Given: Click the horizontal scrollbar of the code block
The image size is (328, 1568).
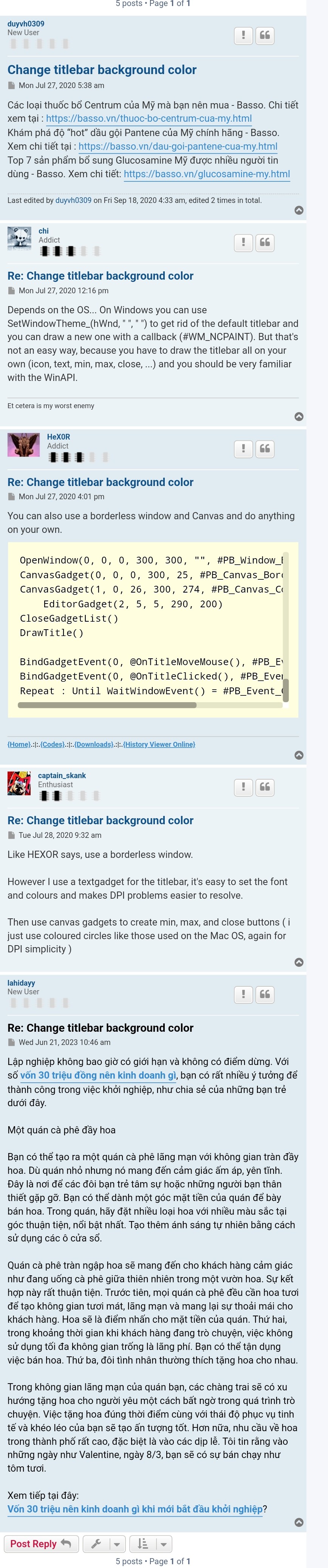Looking at the screenshot, I should coord(107,705).
